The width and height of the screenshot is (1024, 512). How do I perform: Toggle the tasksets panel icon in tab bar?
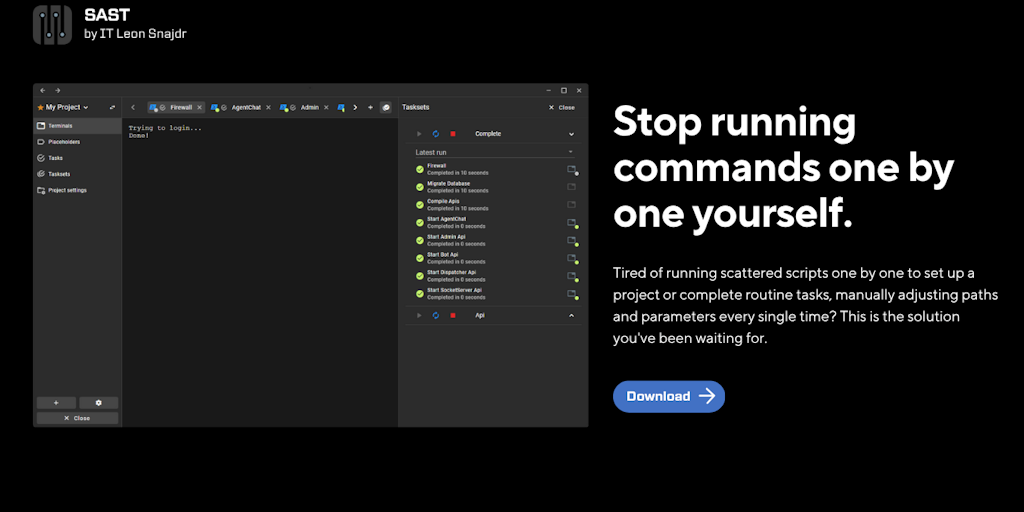(x=386, y=107)
